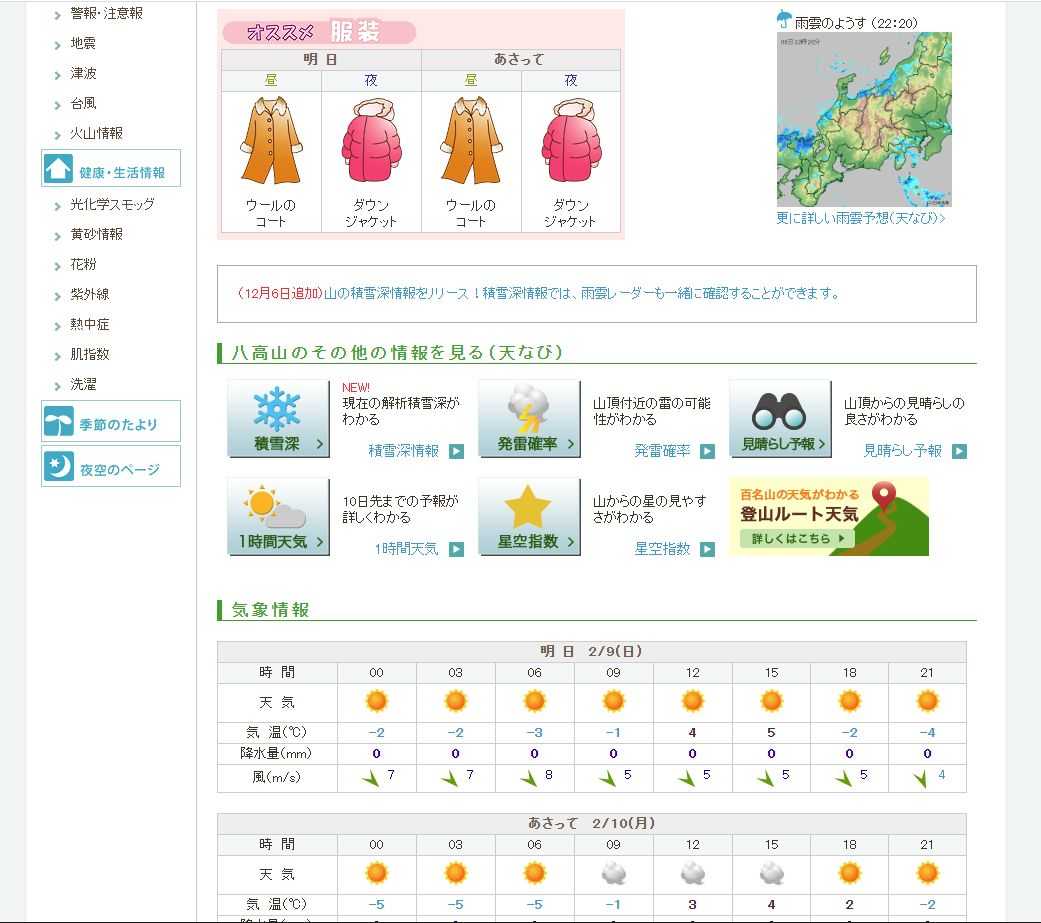Viewport: 1041px width, 923px height.
Task: Select the 星空指数 star icon
Action: 529,517
